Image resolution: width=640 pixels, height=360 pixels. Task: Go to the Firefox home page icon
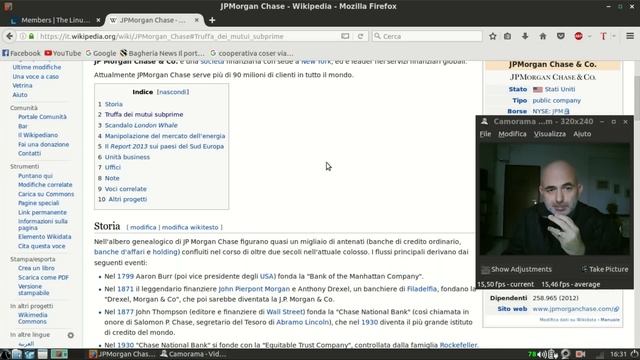[x=543, y=36]
